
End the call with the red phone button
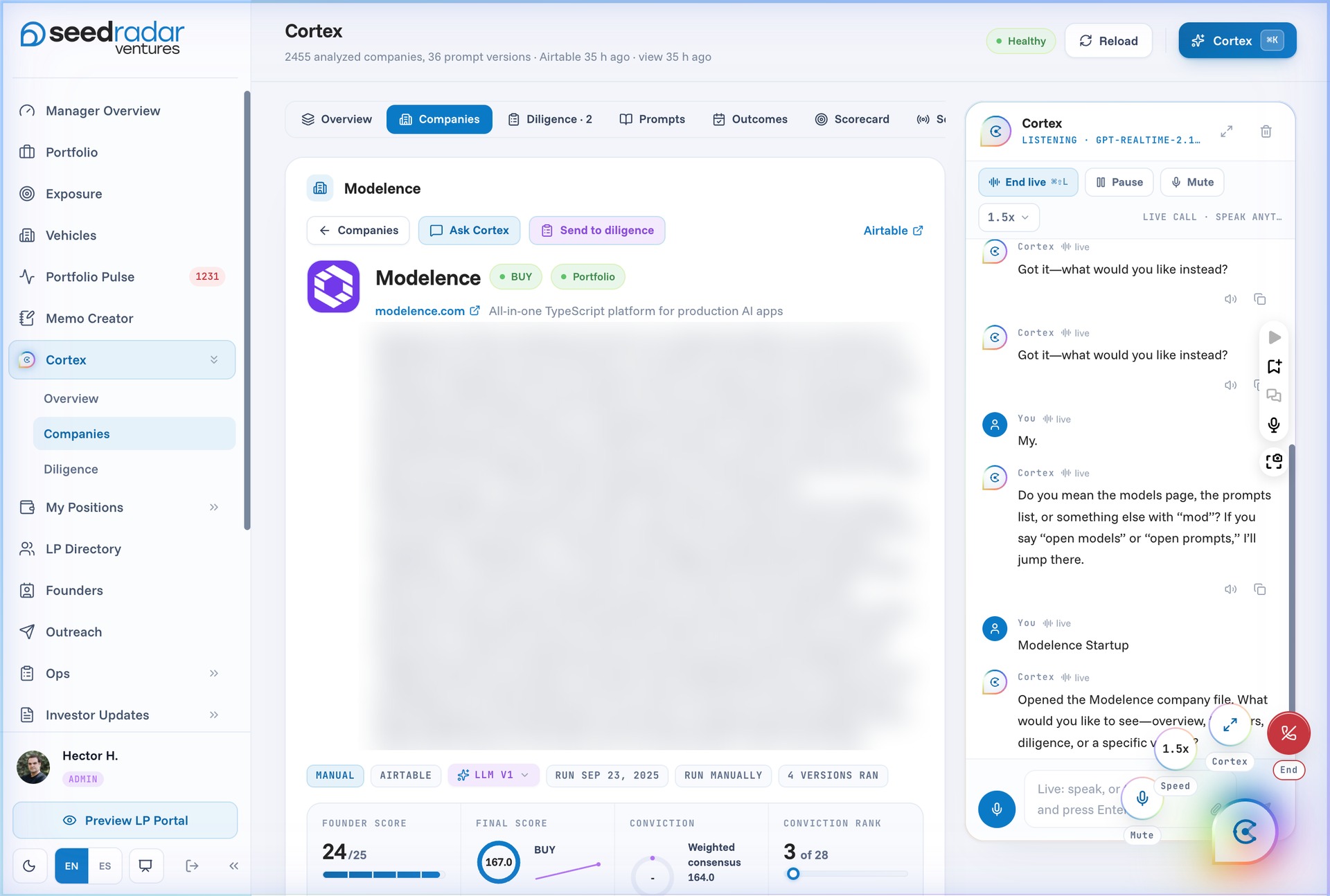coord(1288,733)
